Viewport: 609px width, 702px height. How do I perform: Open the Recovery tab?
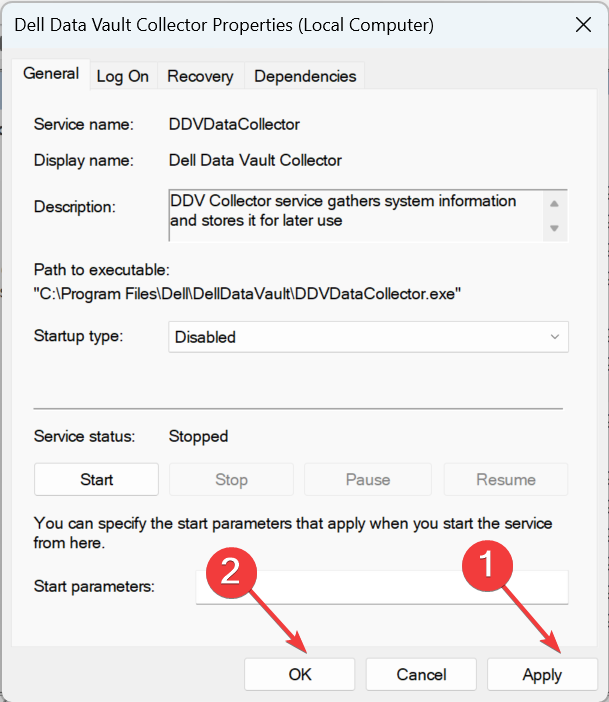point(200,76)
